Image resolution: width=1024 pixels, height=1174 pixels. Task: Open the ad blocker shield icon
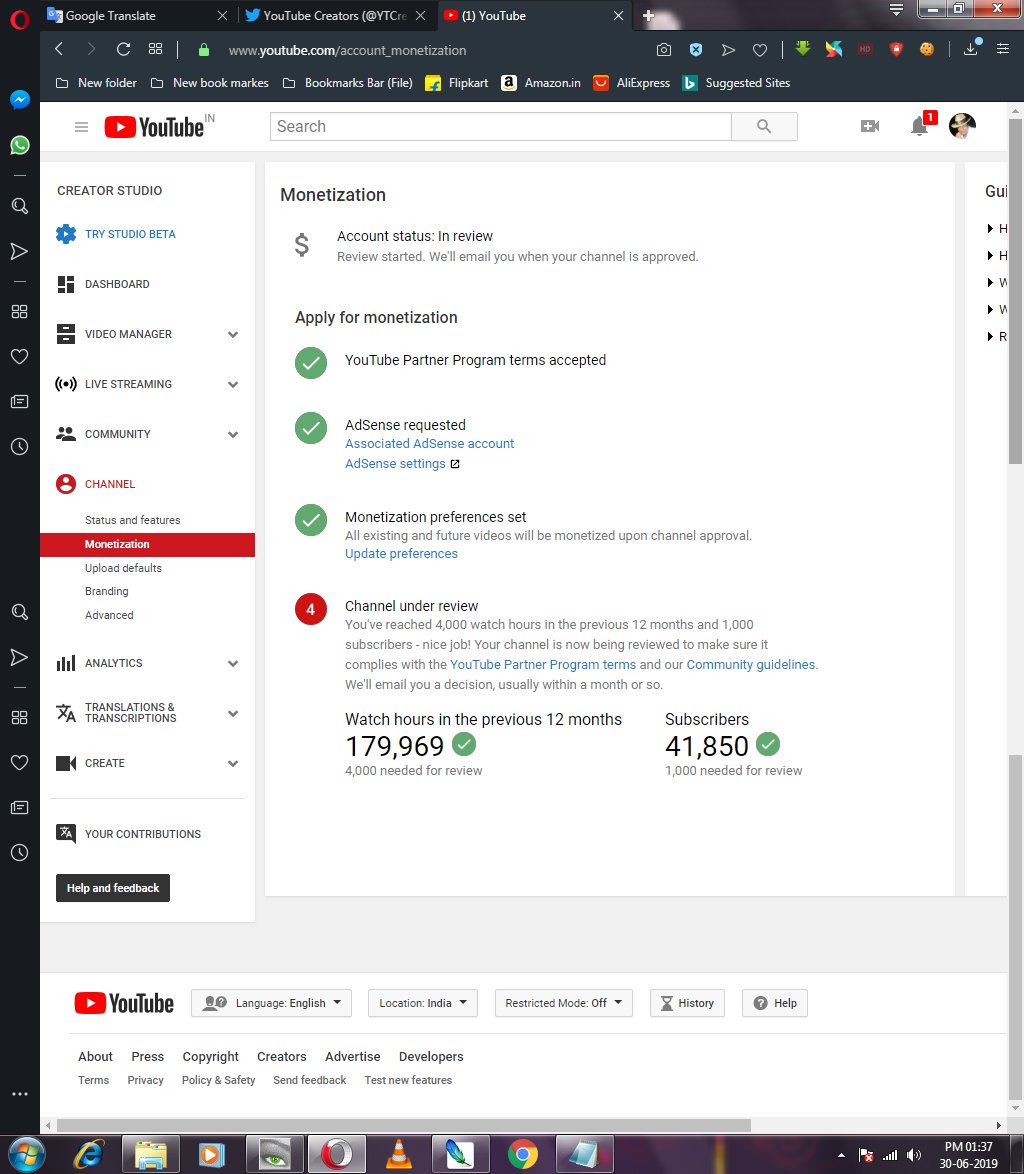click(695, 50)
